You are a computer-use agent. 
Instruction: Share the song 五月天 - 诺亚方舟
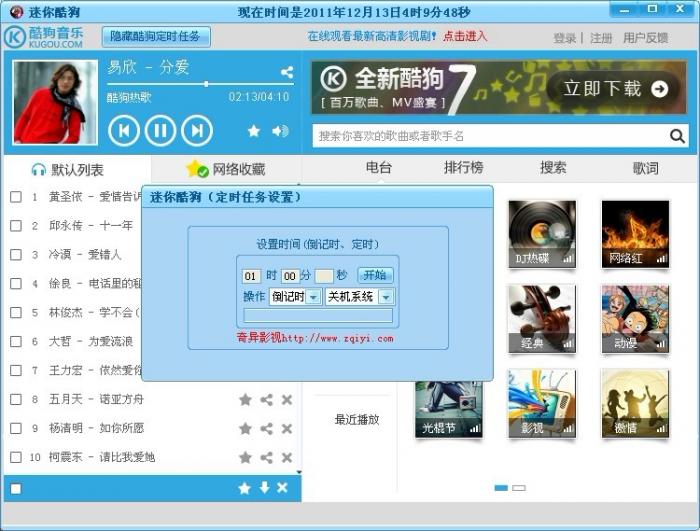pyautogui.click(x=267, y=399)
